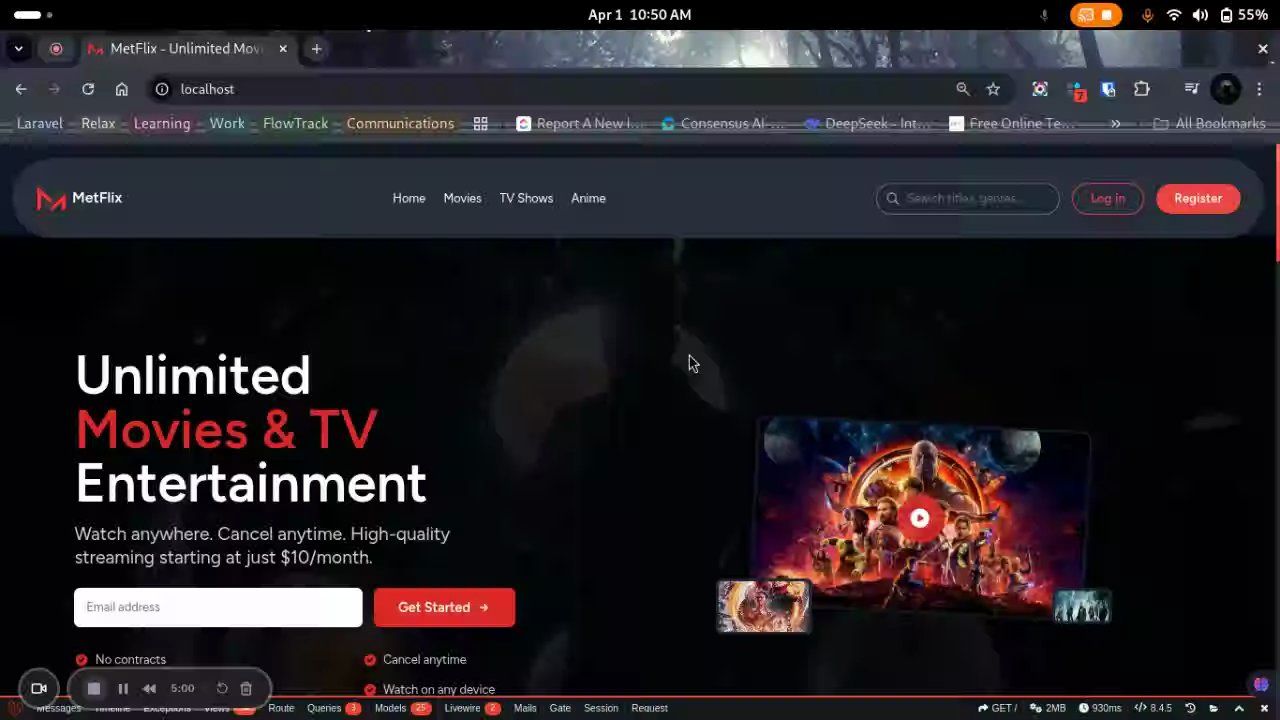View site information for localhost
1280x720 pixels.
tap(162, 89)
